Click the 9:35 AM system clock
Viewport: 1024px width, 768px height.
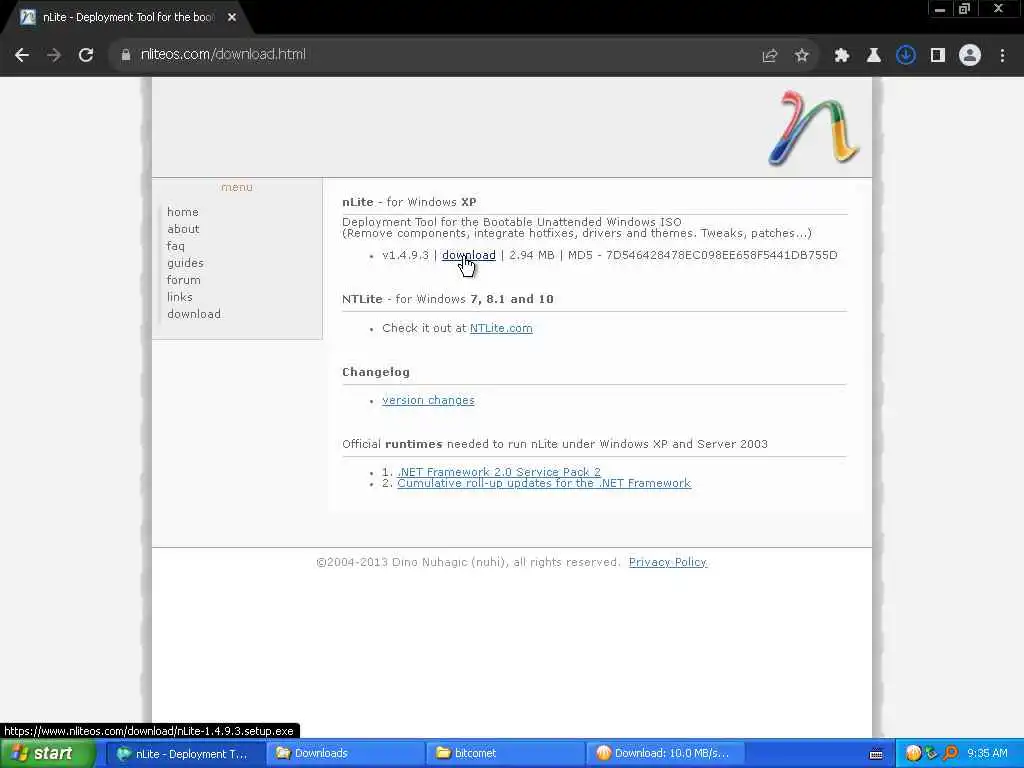tap(987, 754)
